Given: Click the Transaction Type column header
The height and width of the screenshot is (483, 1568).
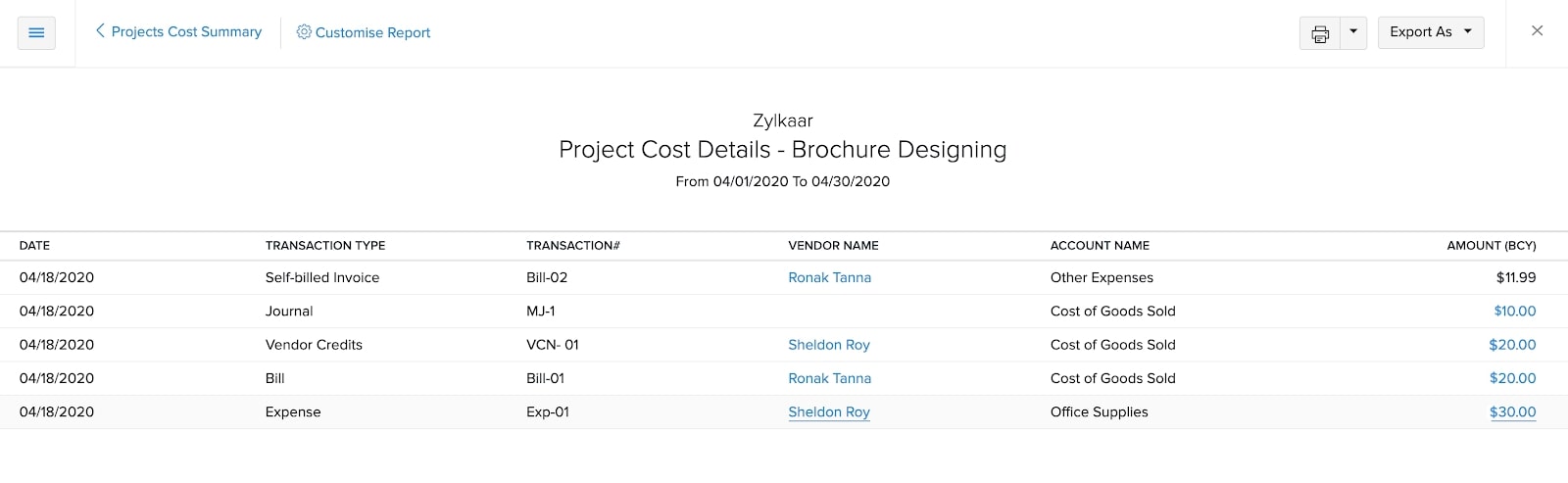Looking at the screenshot, I should tap(324, 246).
